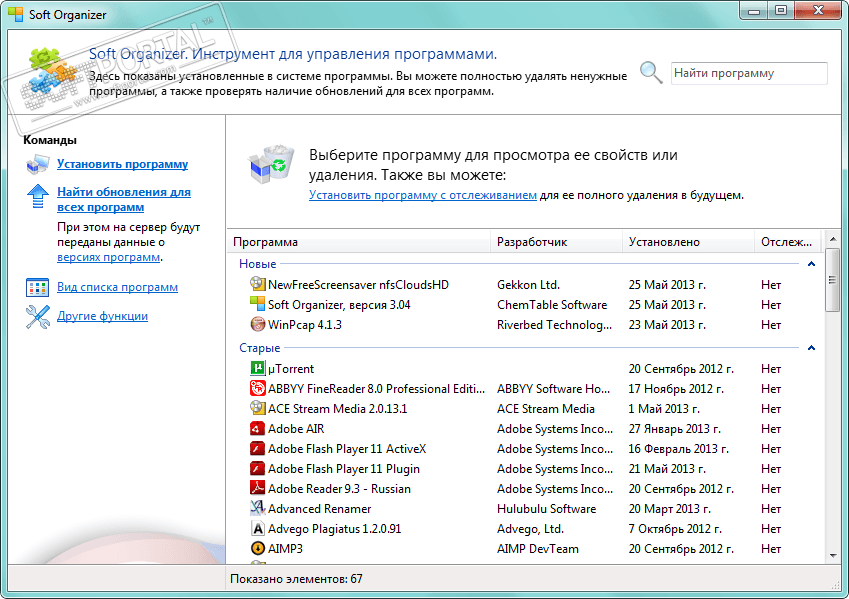Image resolution: width=849 pixels, height=599 pixels.
Task: Open Вид списка программ link
Action: pyautogui.click(x=117, y=287)
